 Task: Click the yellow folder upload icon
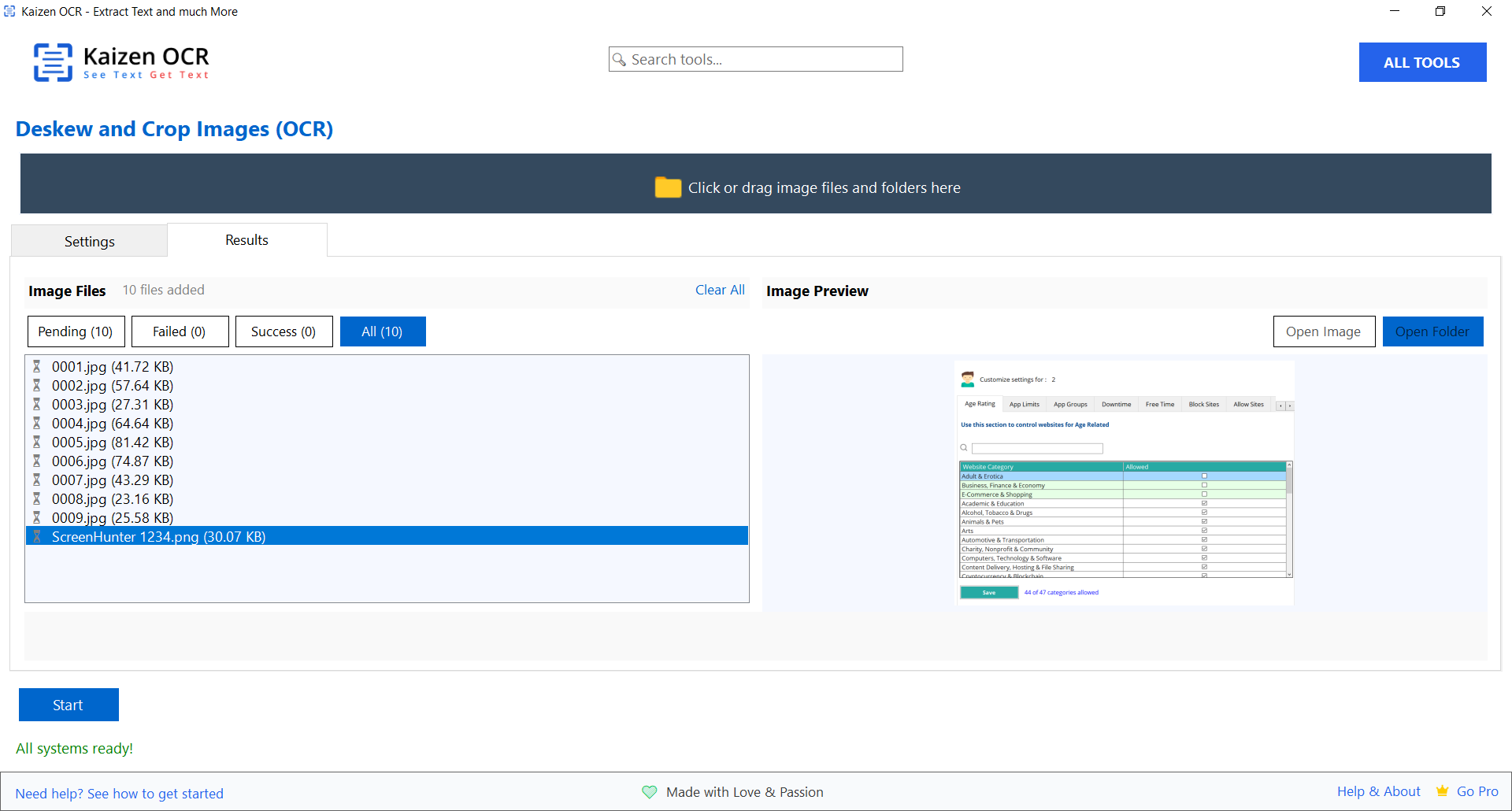[x=668, y=187]
